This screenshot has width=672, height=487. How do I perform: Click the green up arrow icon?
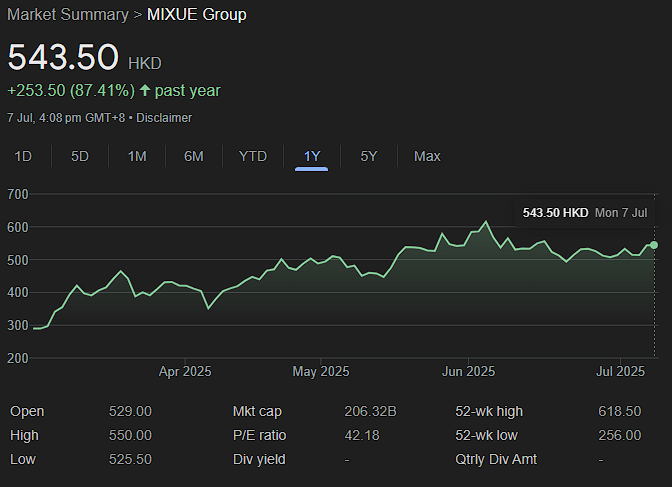point(145,90)
